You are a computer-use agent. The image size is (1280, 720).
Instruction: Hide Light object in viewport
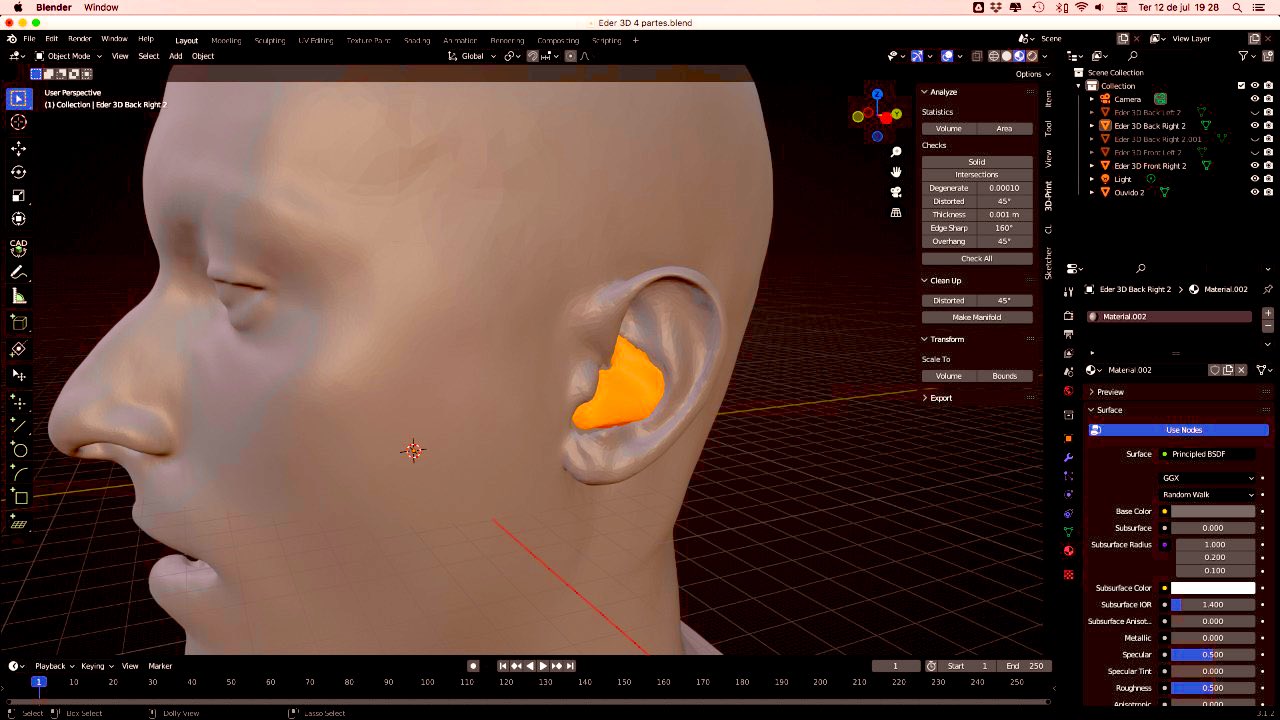click(x=1255, y=179)
